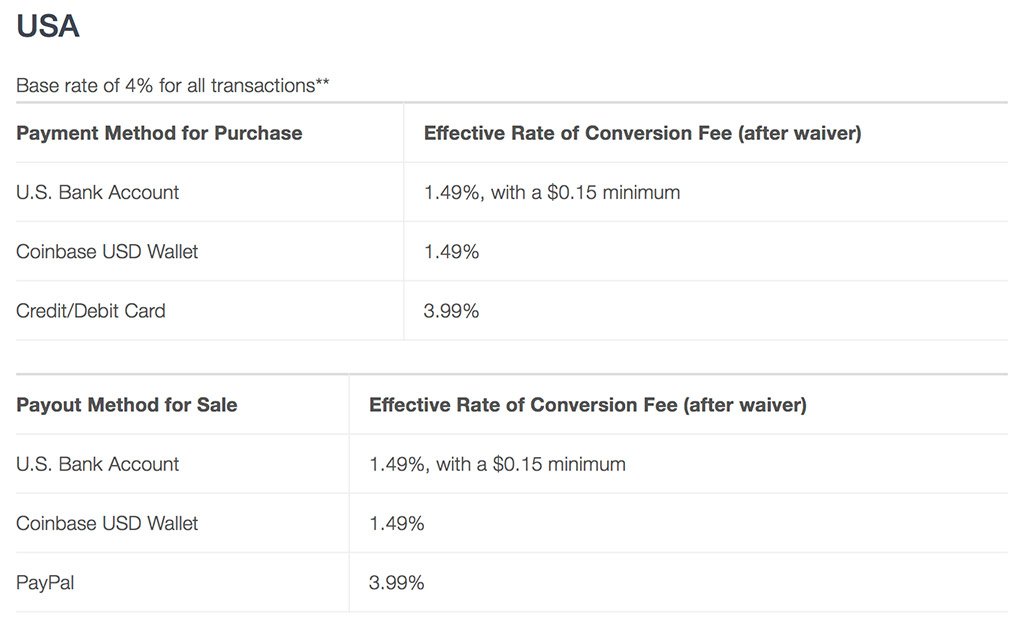Click Payment Method for Purchase header

[159, 133]
